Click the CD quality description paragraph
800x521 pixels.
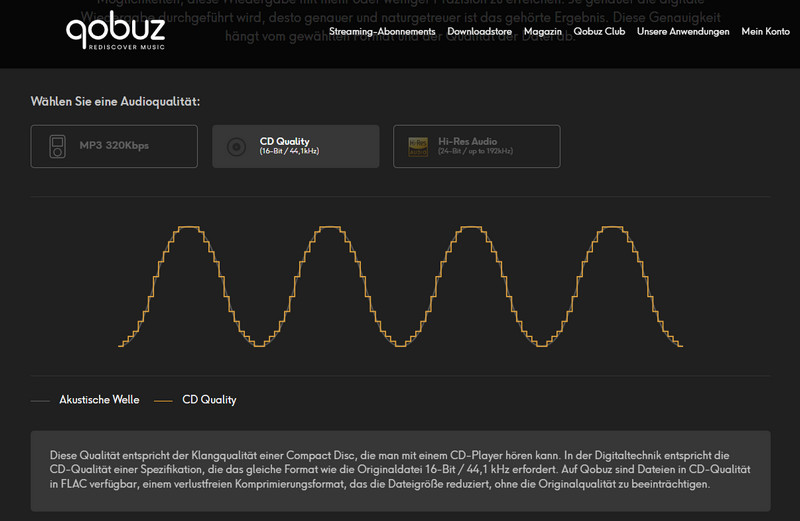pos(400,469)
